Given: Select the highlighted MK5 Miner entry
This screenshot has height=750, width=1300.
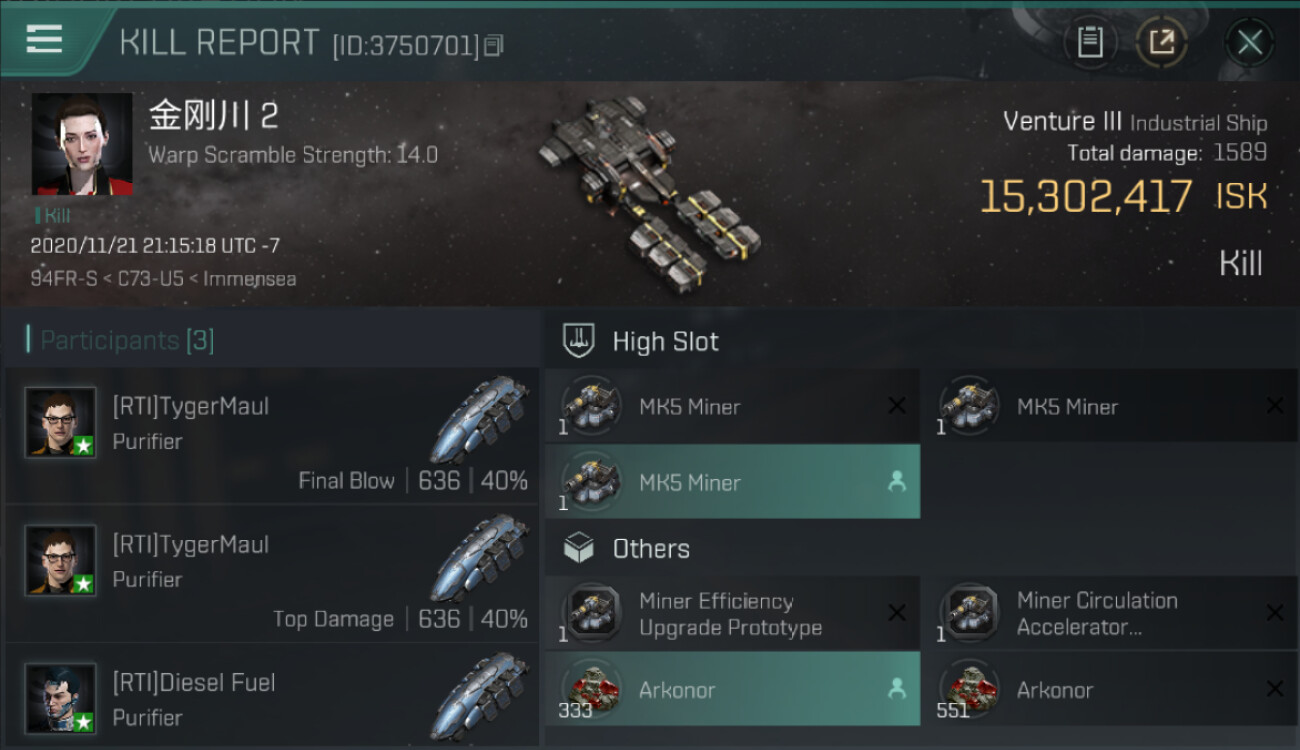Looking at the screenshot, I should coord(732,482).
